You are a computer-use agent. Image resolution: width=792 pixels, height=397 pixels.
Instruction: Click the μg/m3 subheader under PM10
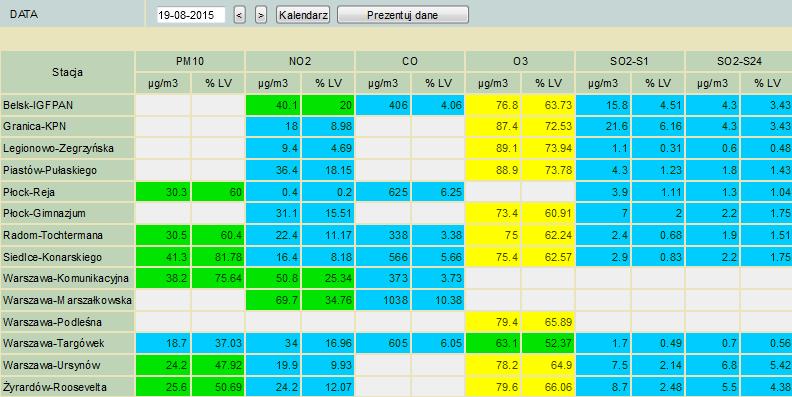[x=163, y=83]
